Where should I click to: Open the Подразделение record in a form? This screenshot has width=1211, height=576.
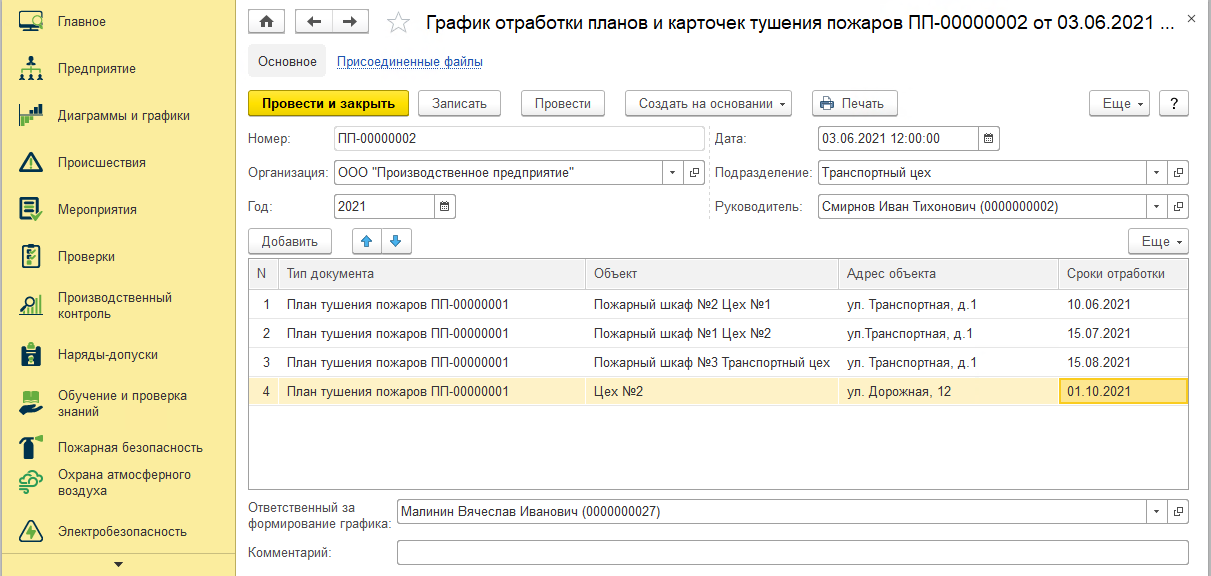tap(1179, 173)
